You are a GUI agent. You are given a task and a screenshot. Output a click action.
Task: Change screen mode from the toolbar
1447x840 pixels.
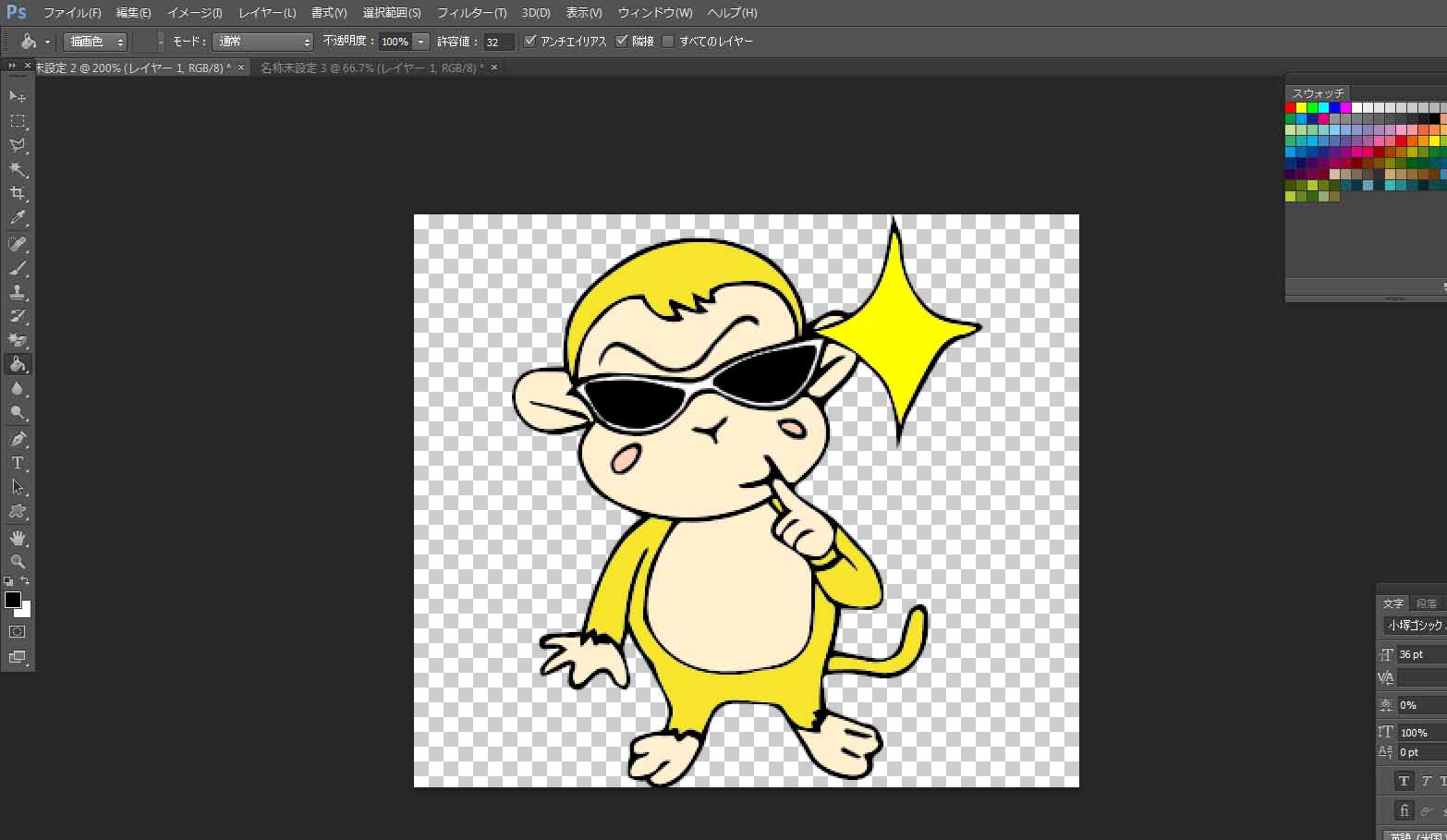(18, 657)
